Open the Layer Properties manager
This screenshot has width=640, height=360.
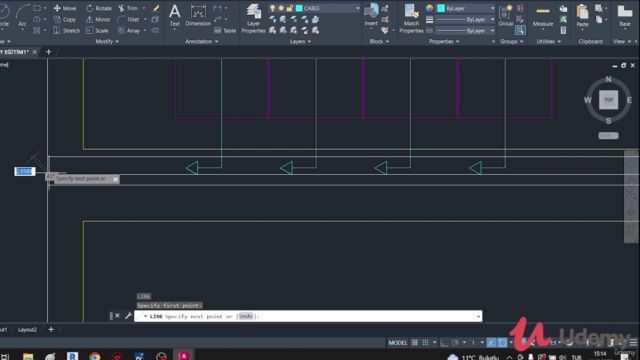[253, 19]
